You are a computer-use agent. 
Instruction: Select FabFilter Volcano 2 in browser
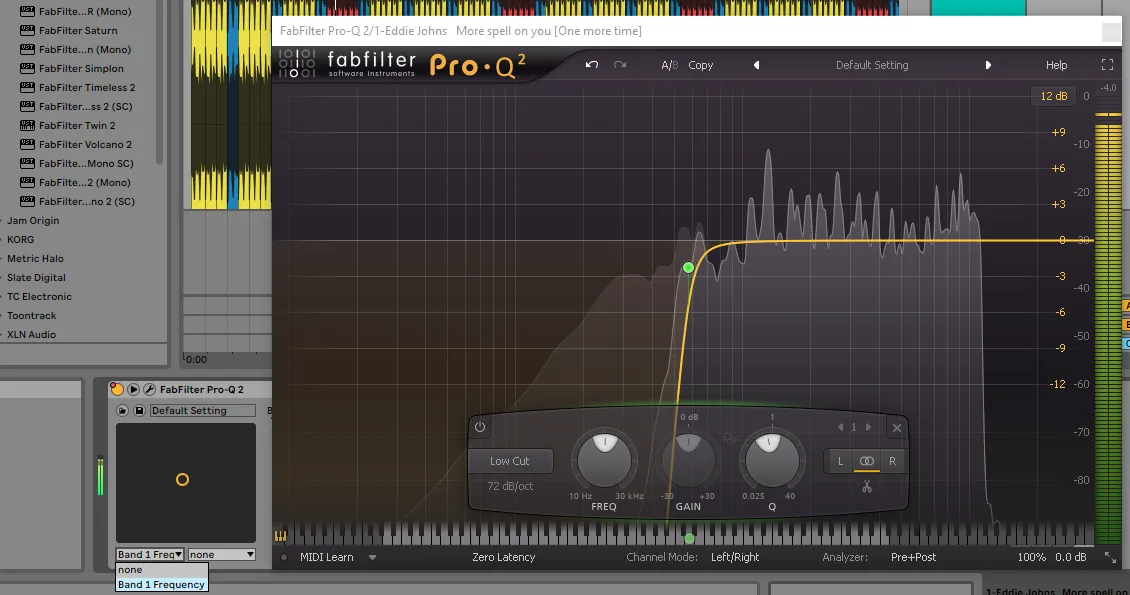point(85,144)
